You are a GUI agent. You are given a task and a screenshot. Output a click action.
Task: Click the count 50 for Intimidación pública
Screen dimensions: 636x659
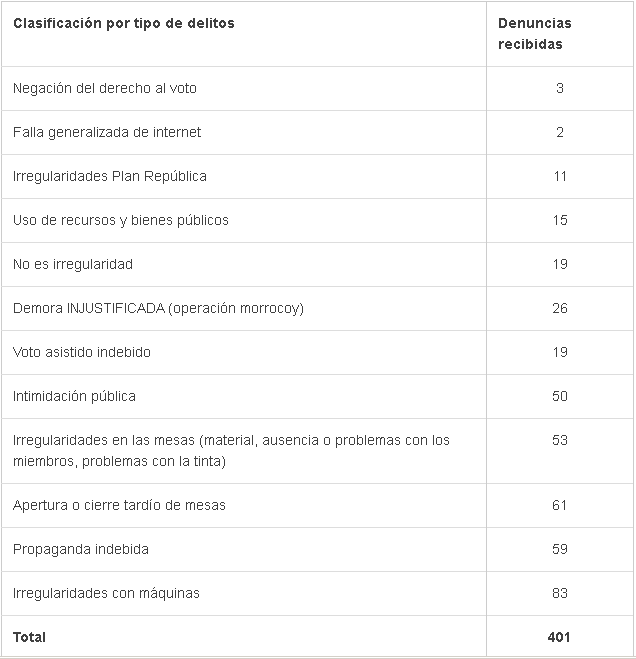point(559,396)
